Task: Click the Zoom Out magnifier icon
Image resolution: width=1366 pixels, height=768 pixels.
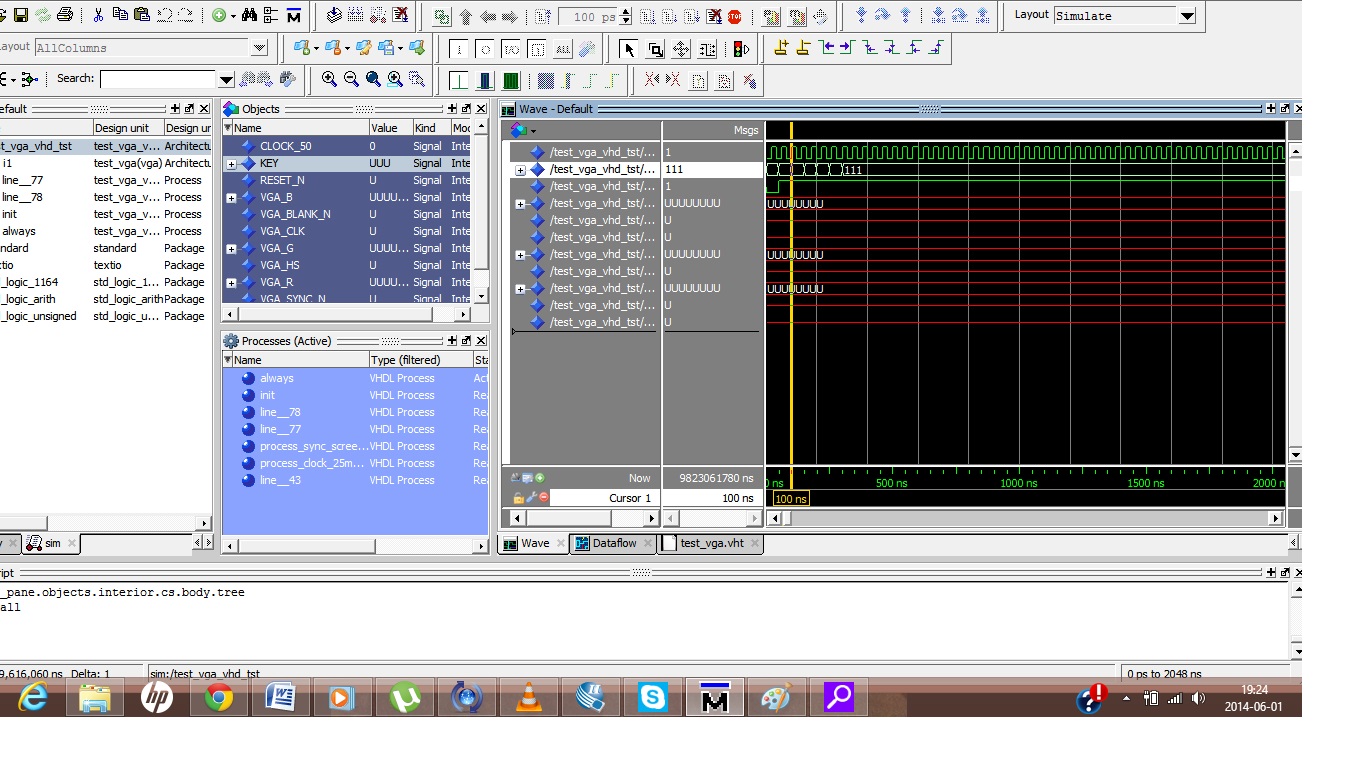Action: tap(351, 79)
